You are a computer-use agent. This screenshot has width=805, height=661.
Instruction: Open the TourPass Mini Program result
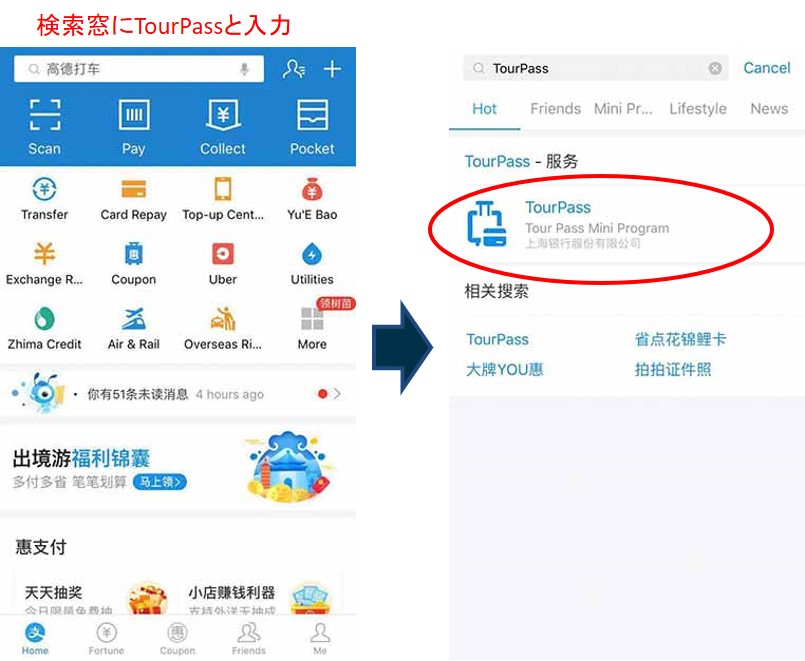coord(626,224)
